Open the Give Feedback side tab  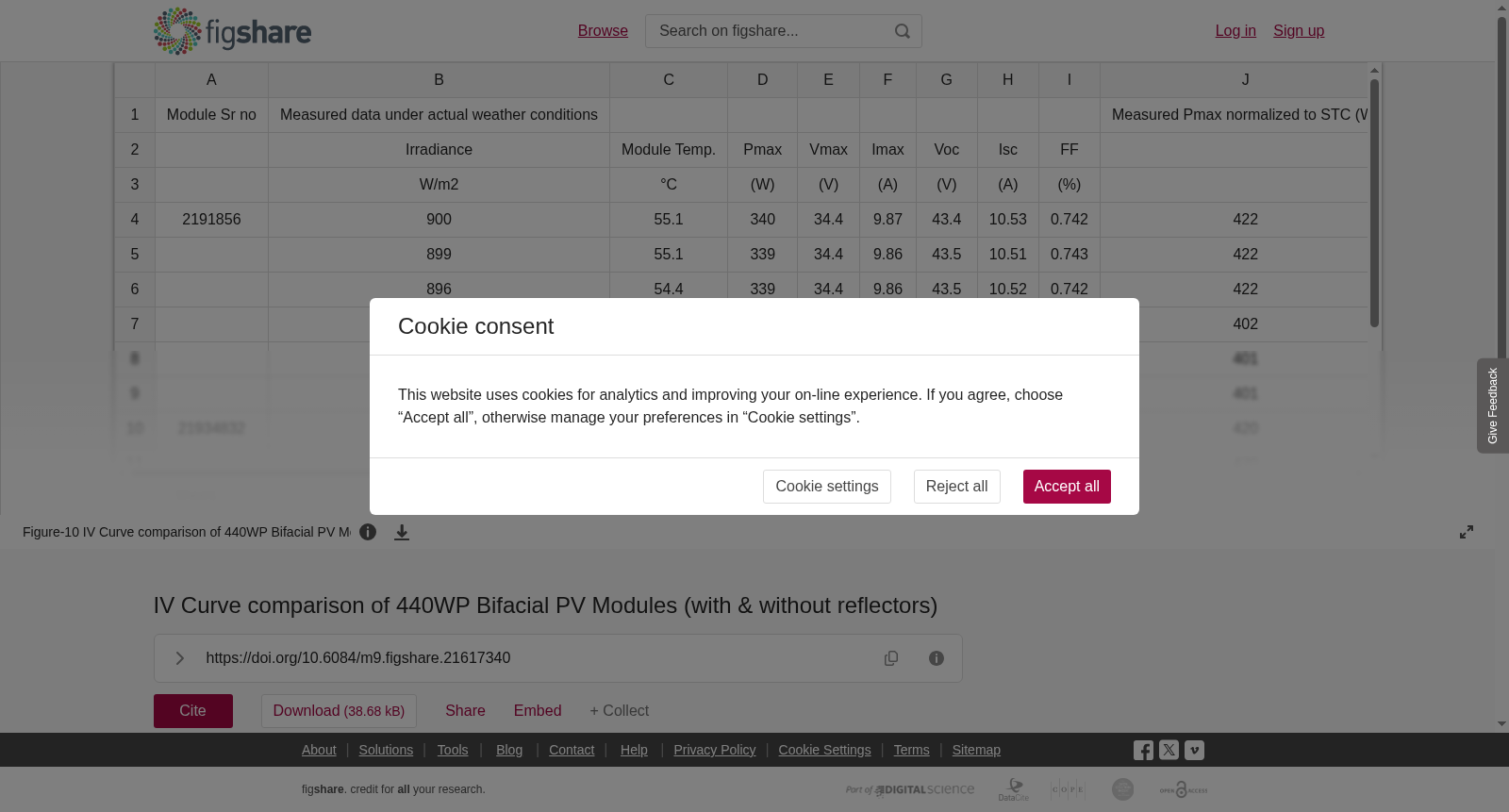(1493, 406)
